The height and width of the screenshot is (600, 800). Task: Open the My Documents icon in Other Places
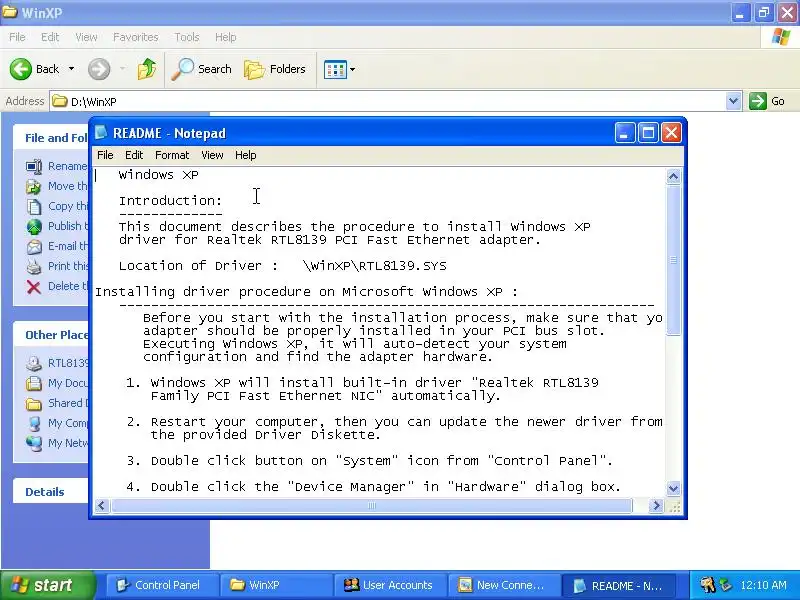[x=34, y=383]
